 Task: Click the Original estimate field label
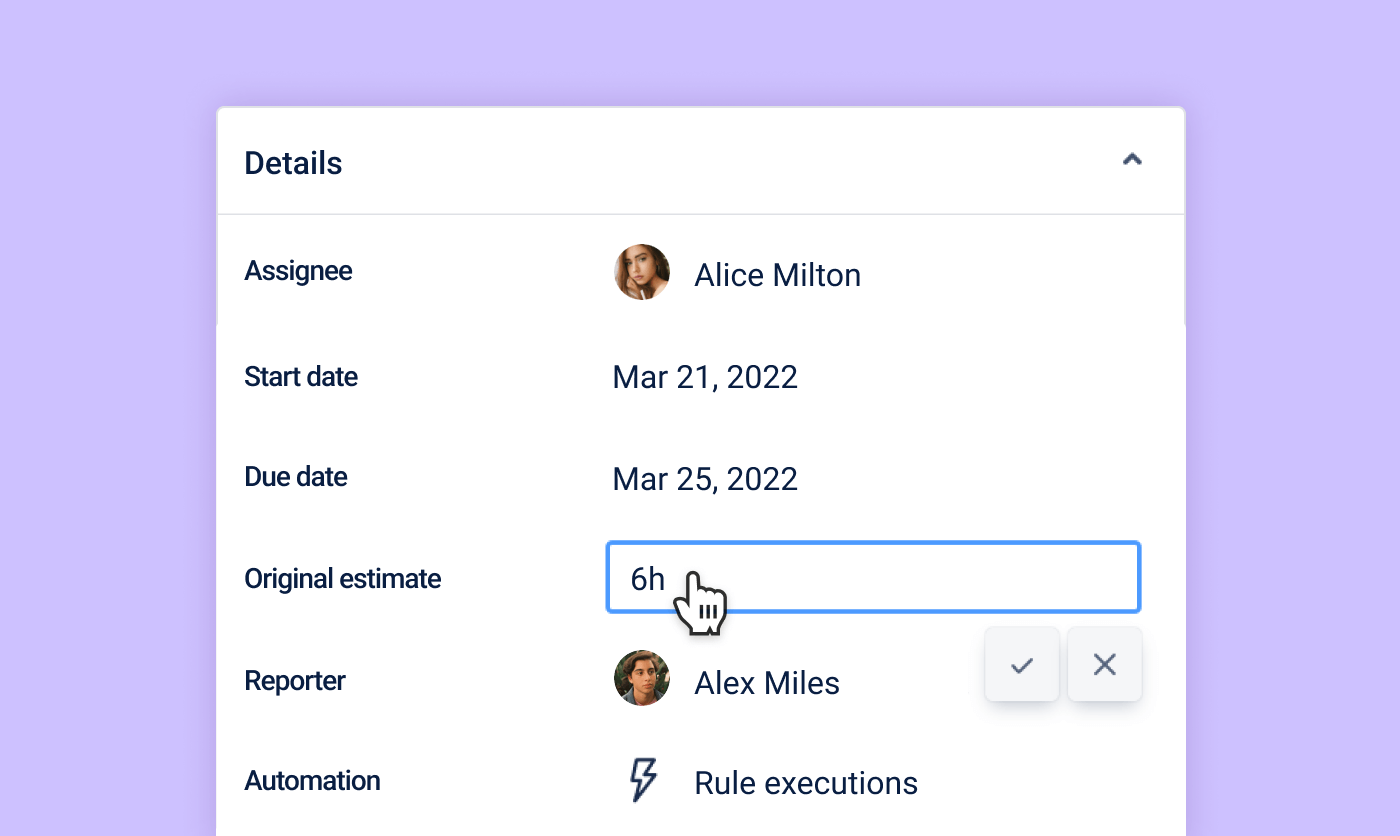pyautogui.click(x=343, y=579)
